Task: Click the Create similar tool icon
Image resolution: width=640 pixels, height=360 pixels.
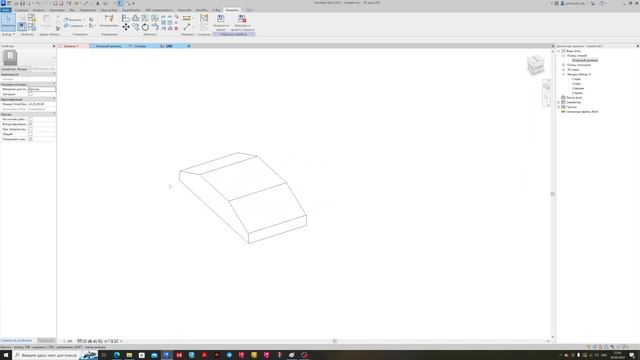Action: [x=204, y=18]
